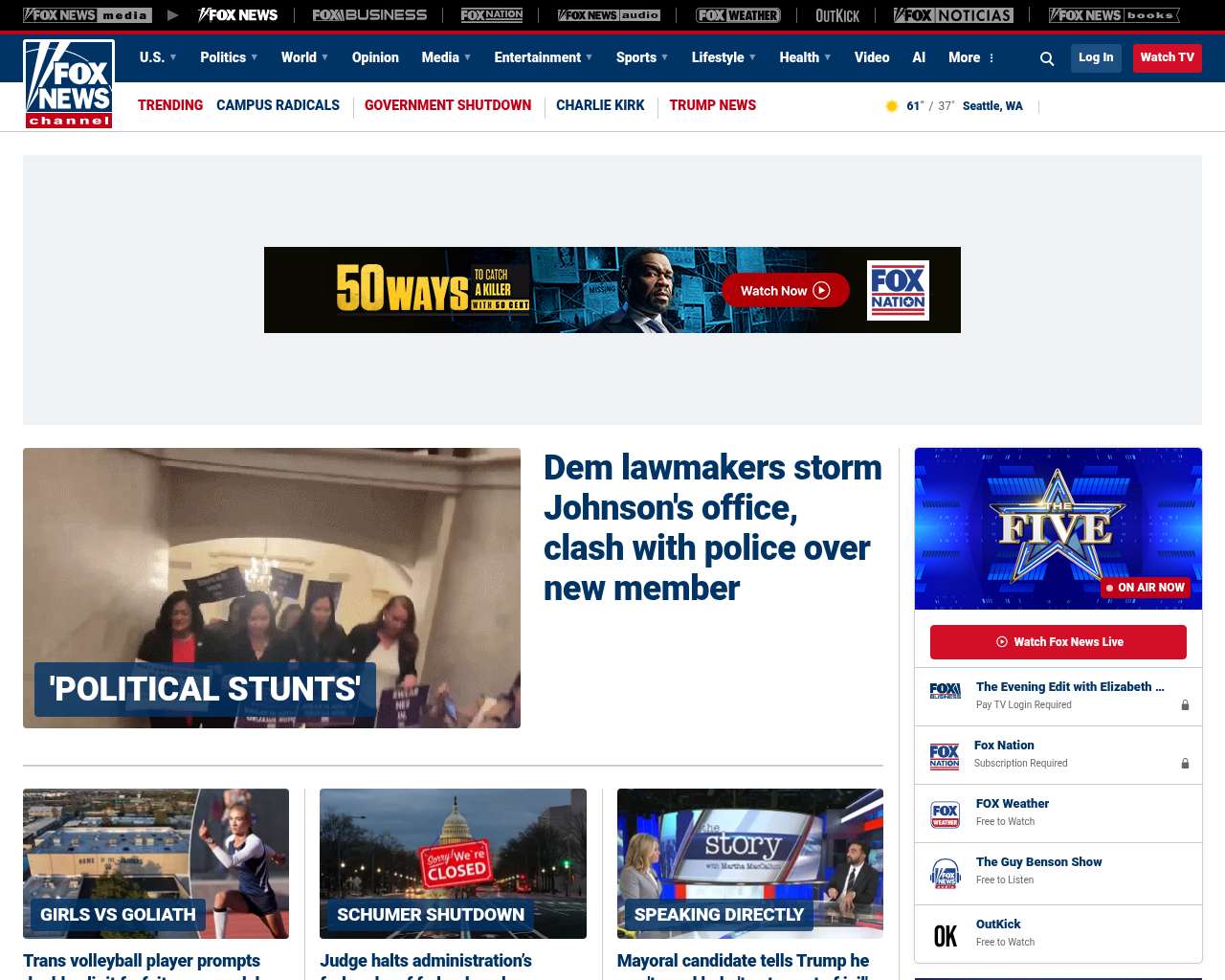Open OutKick logo in top bar
Image resolution: width=1225 pixels, height=980 pixels.
pos(837,15)
